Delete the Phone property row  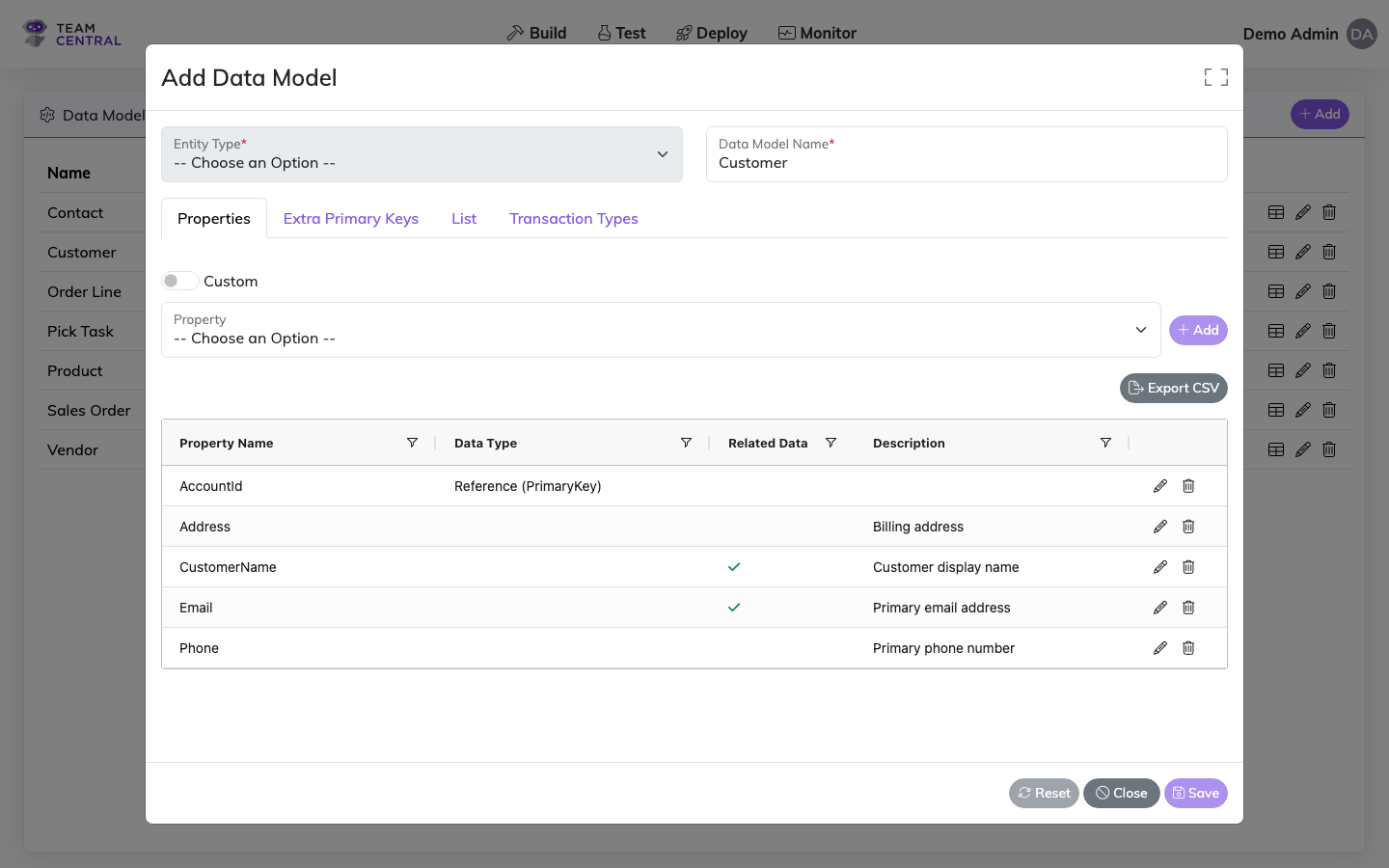point(1188,648)
